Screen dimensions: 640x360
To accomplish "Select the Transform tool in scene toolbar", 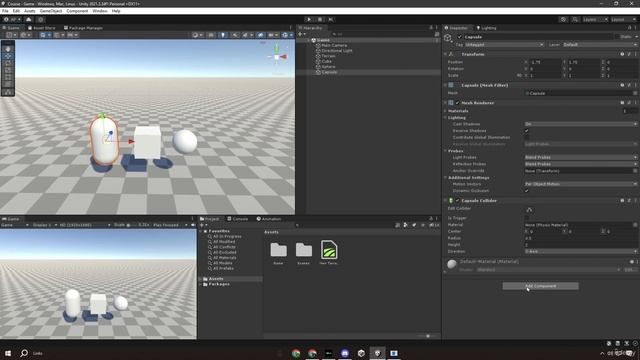I will tap(8, 84).
